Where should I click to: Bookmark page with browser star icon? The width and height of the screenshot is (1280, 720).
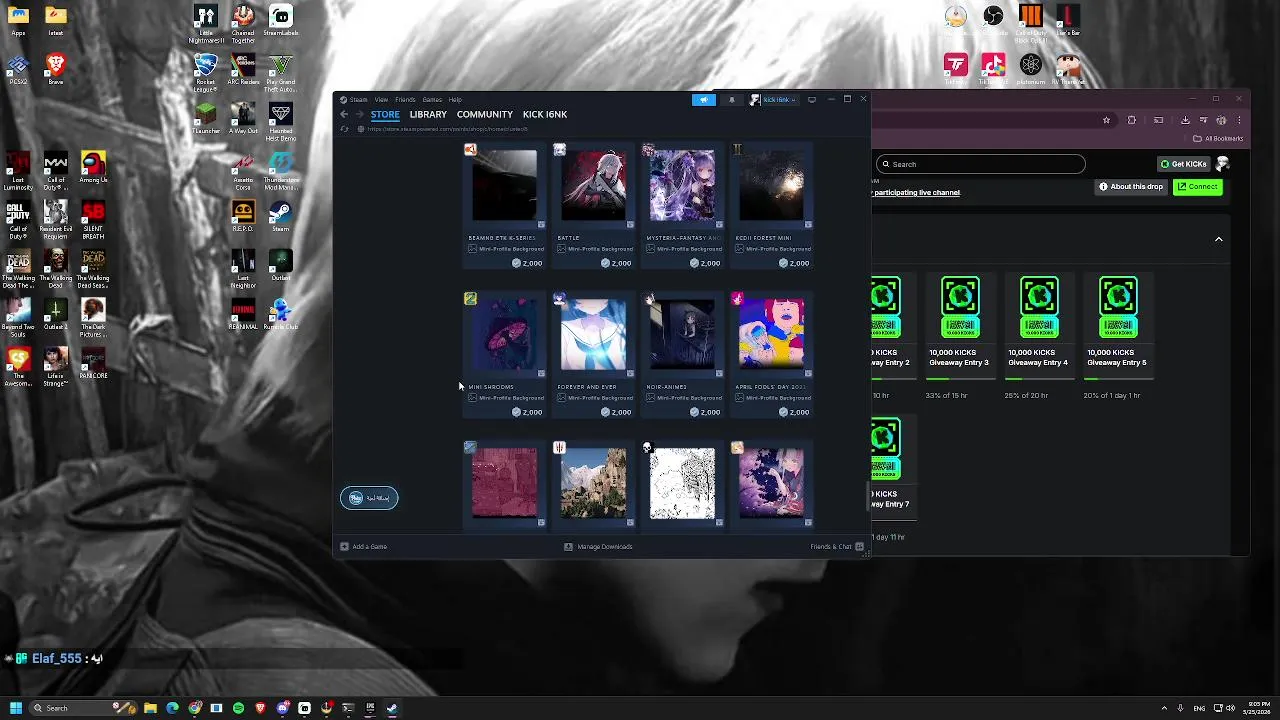[1106, 120]
